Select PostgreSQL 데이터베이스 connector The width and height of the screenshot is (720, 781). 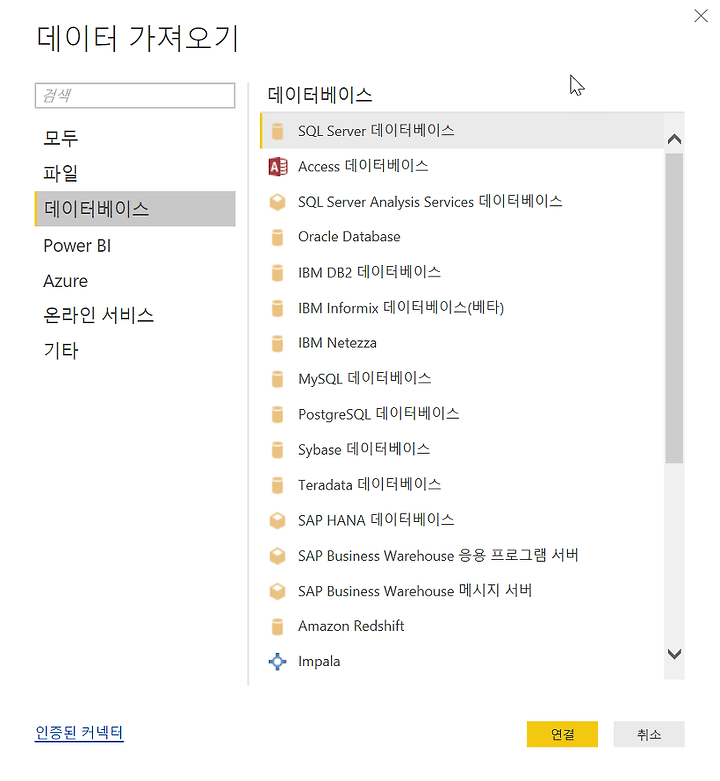[x=462, y=414]
